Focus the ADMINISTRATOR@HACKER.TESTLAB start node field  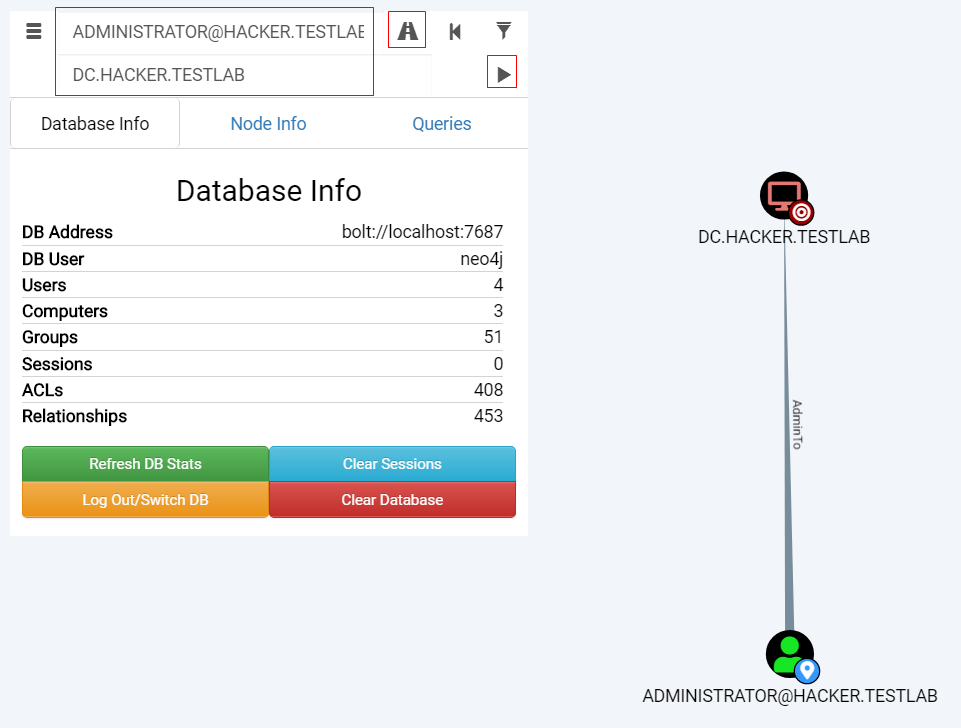[217, 32]
